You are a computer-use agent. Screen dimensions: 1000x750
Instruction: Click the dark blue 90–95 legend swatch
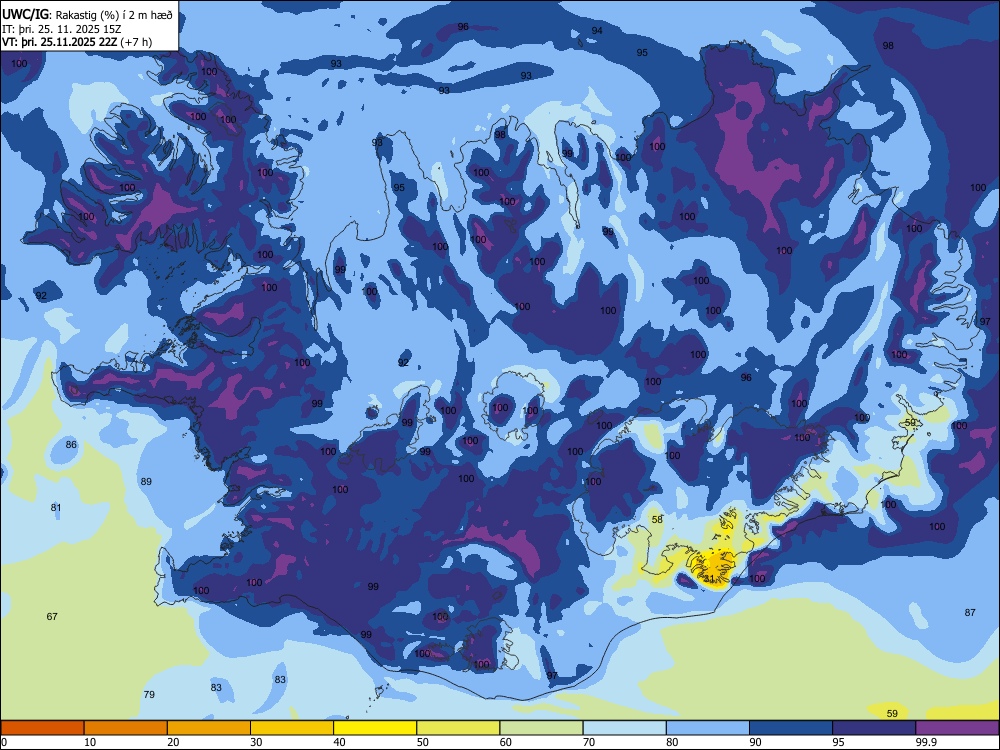791,728
